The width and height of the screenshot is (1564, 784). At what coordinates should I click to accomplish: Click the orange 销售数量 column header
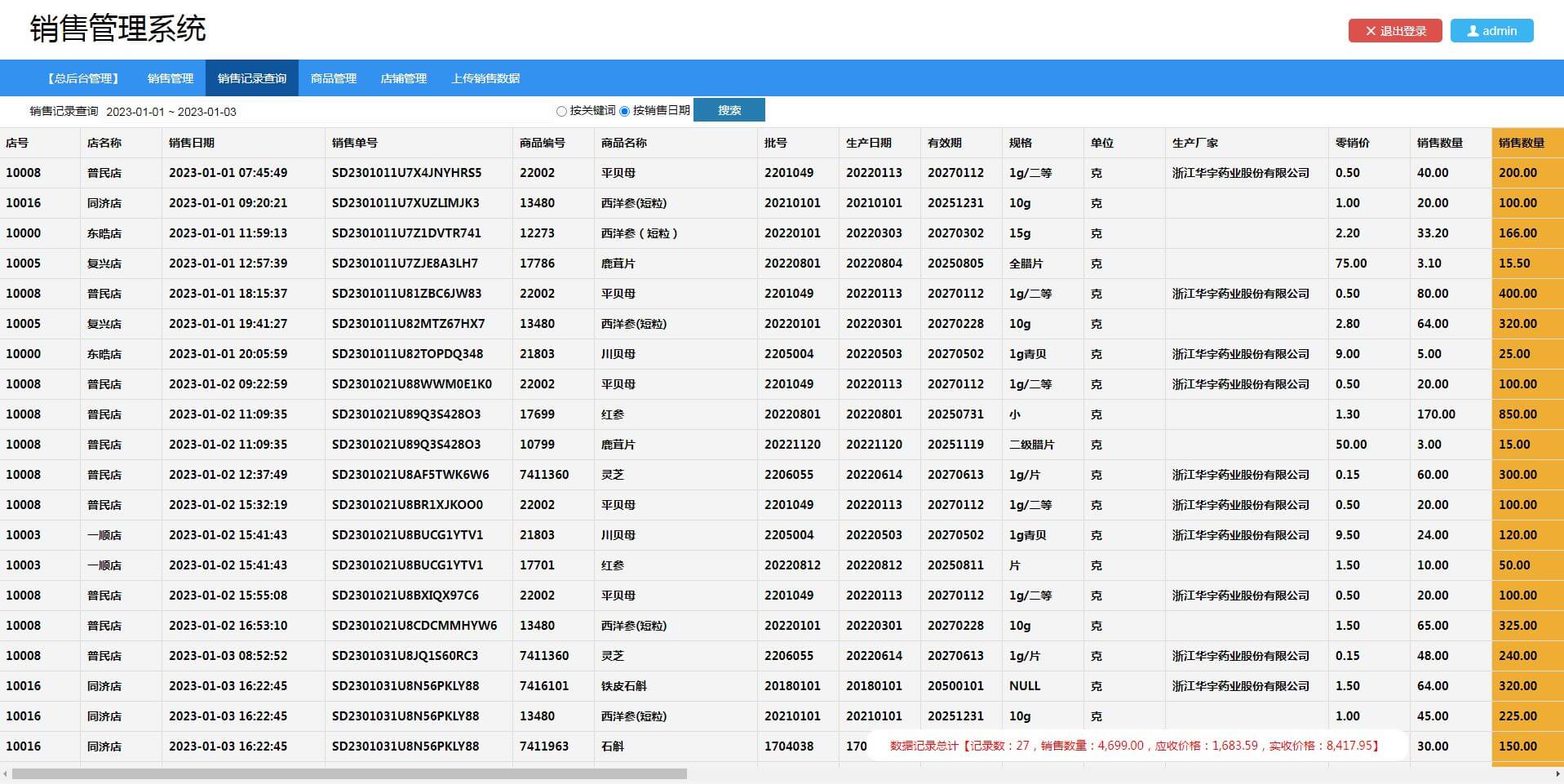tap(1522, 143)
